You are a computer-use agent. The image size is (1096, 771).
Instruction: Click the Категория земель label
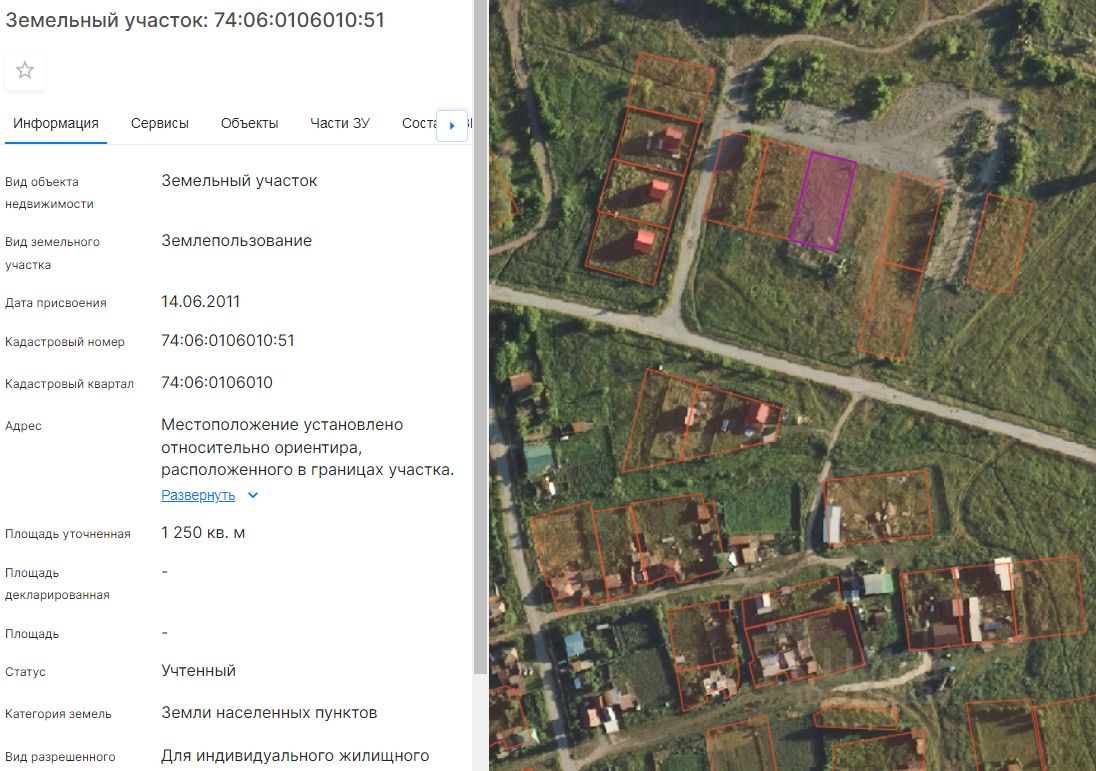tap(58, 714)
